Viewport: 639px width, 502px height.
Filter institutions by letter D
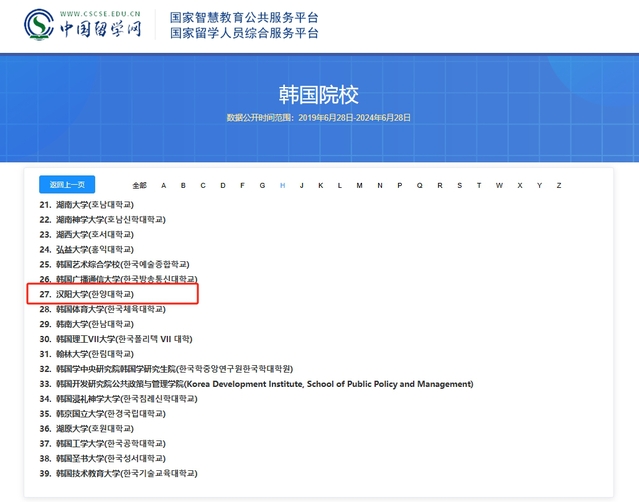pyautogui.click(x=223, y=185)
